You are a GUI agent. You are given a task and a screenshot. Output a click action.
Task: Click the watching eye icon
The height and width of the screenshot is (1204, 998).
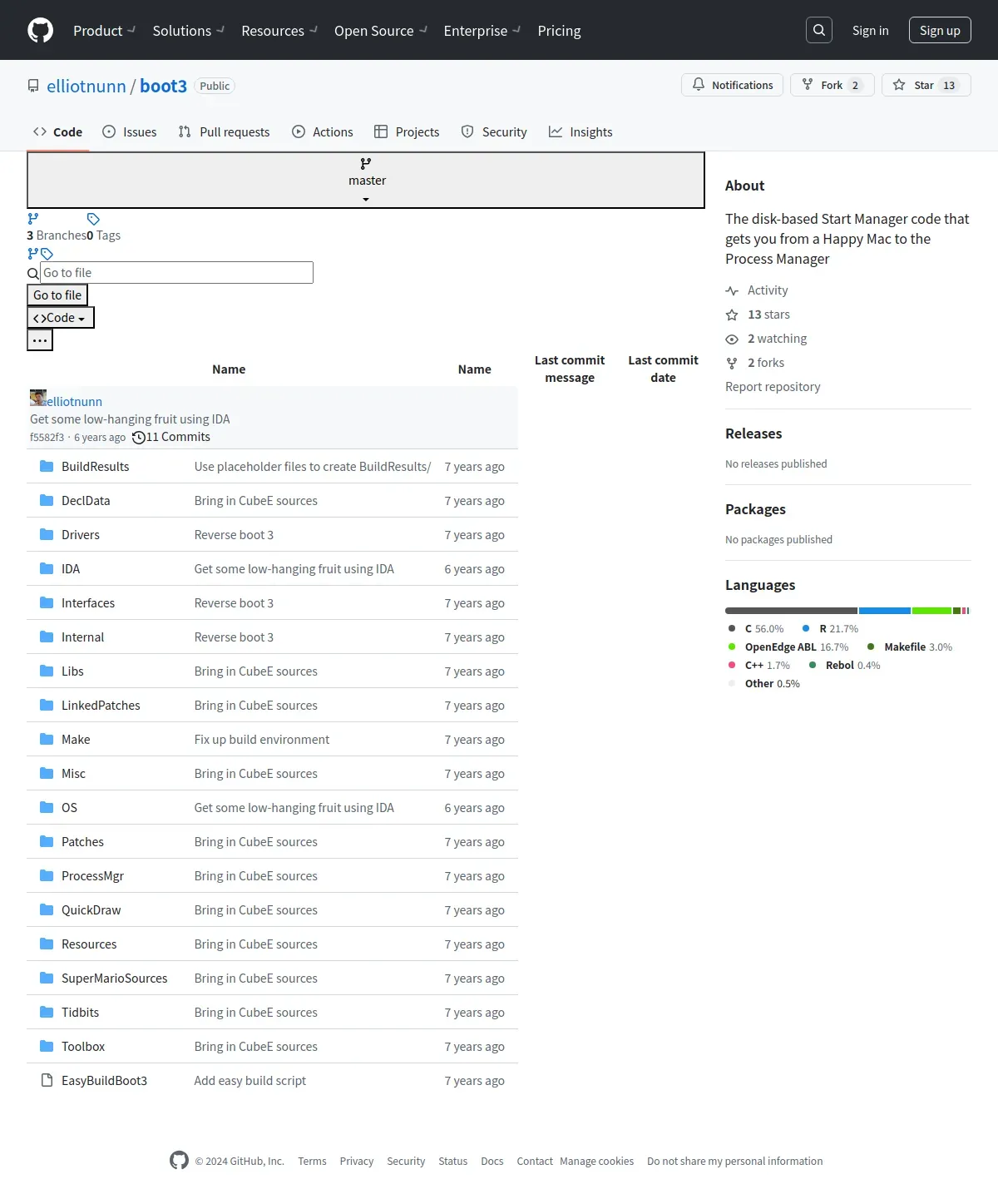[732, 339]
